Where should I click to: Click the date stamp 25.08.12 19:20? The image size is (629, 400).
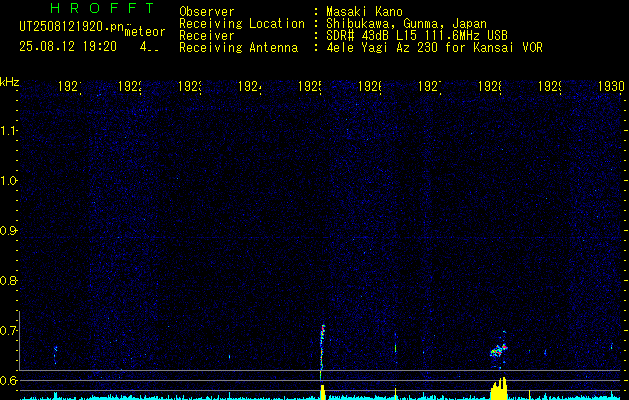[x=68, y=47]
